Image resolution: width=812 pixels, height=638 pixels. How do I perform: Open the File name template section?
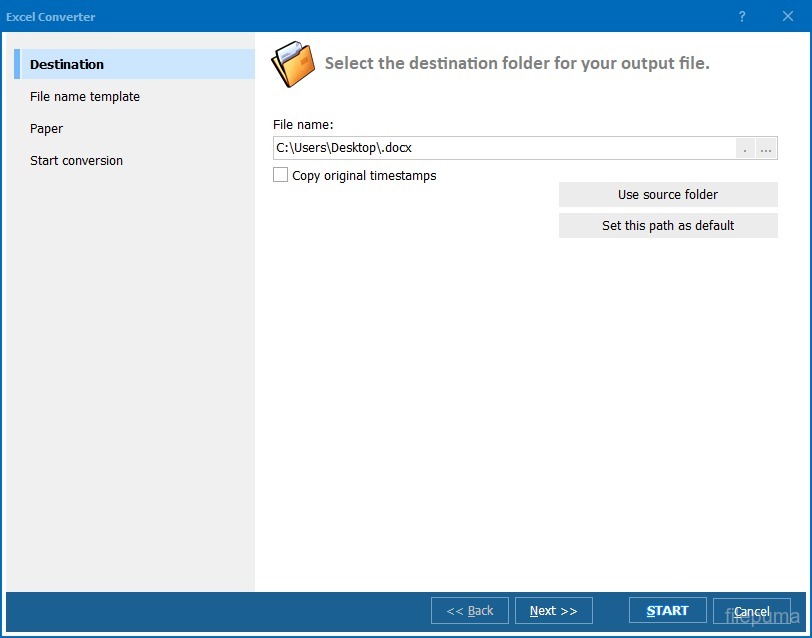point(85,97)
